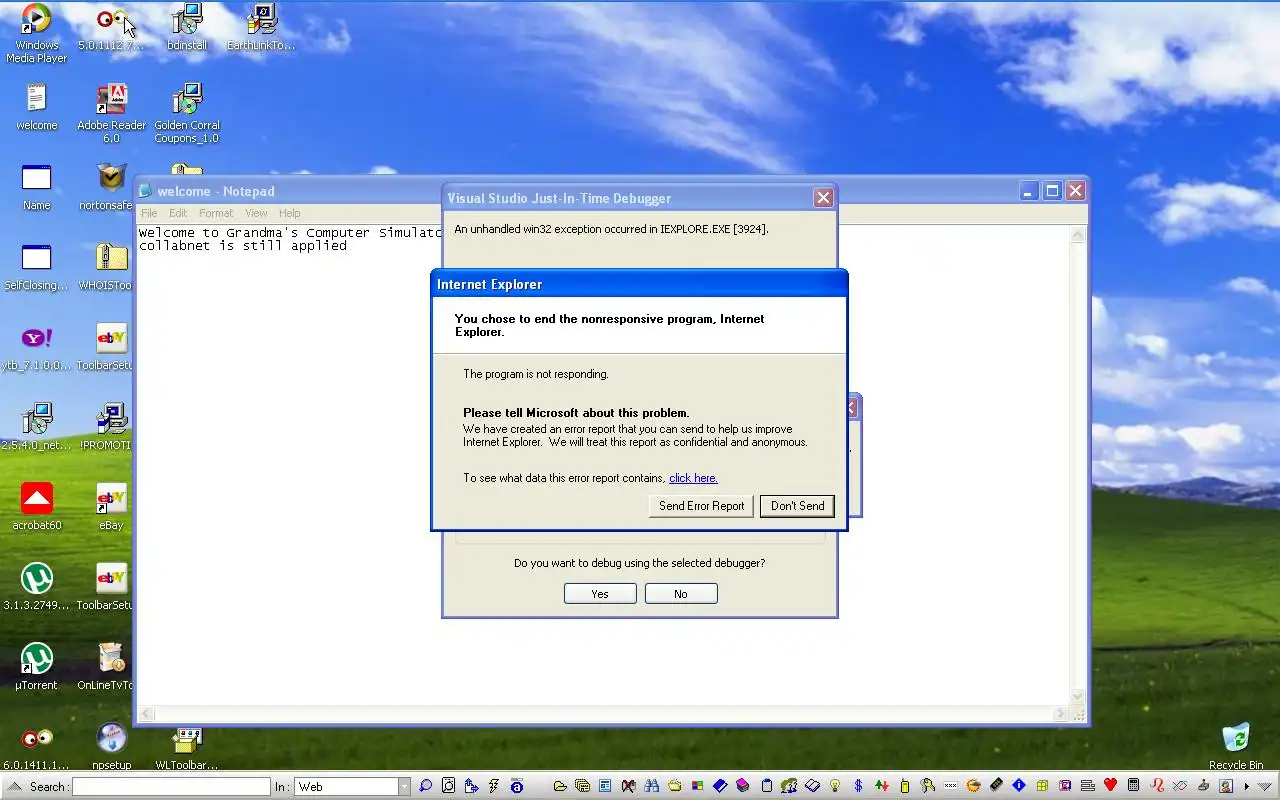Click the magnifier search icon in the toolbar
1280x800 pixels.
point(425,786)
